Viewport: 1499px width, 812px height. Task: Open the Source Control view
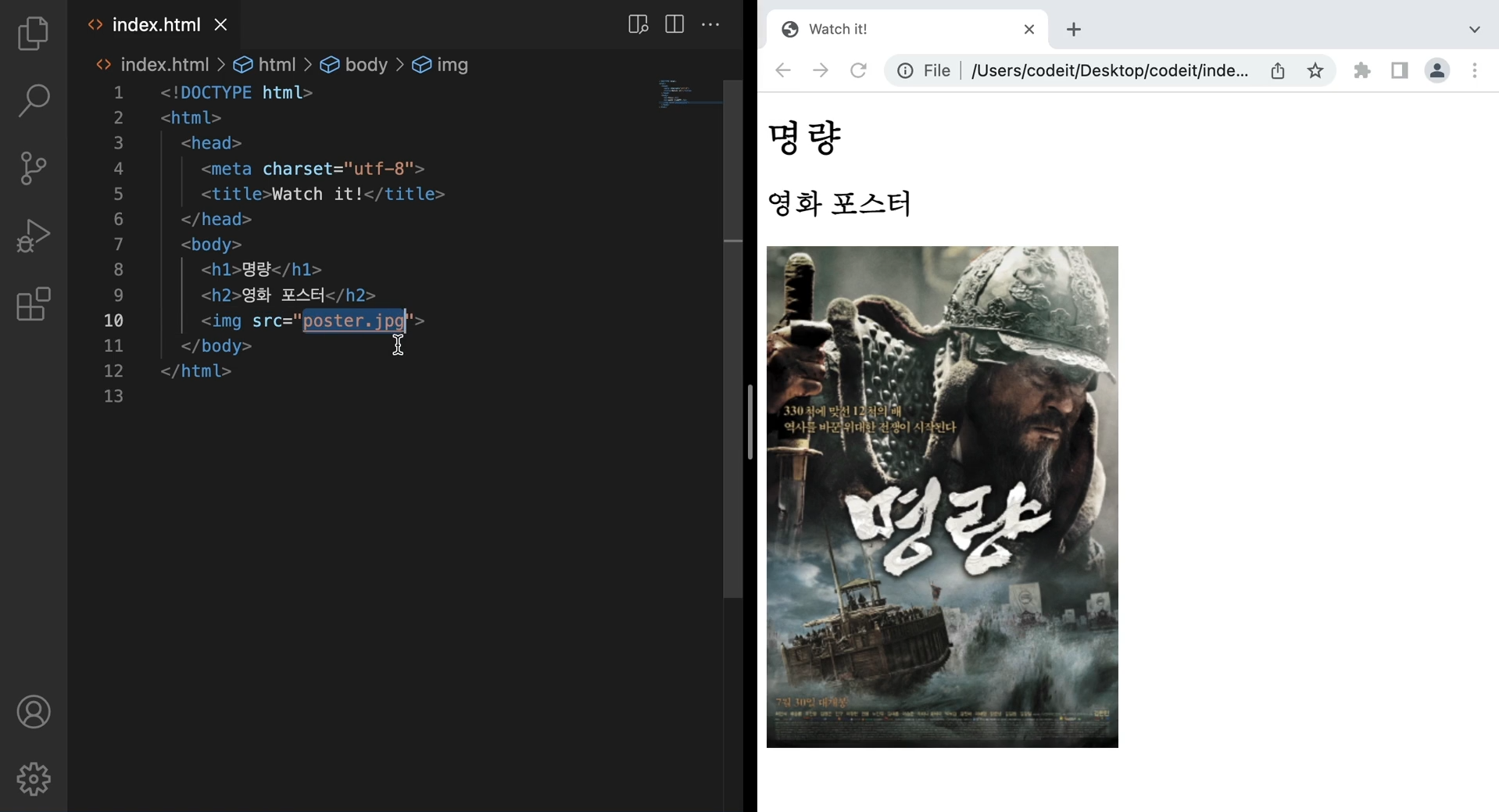point(34,168)
